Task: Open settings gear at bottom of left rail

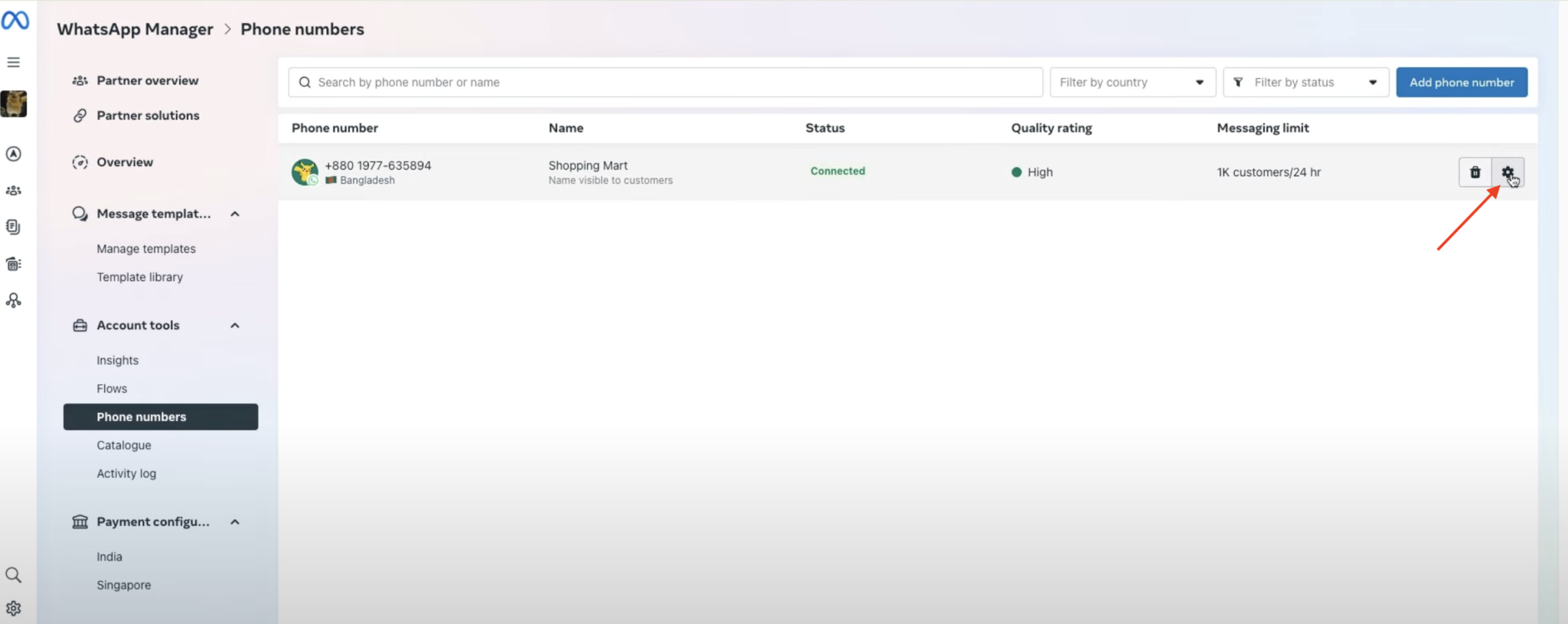Action: 14,609
